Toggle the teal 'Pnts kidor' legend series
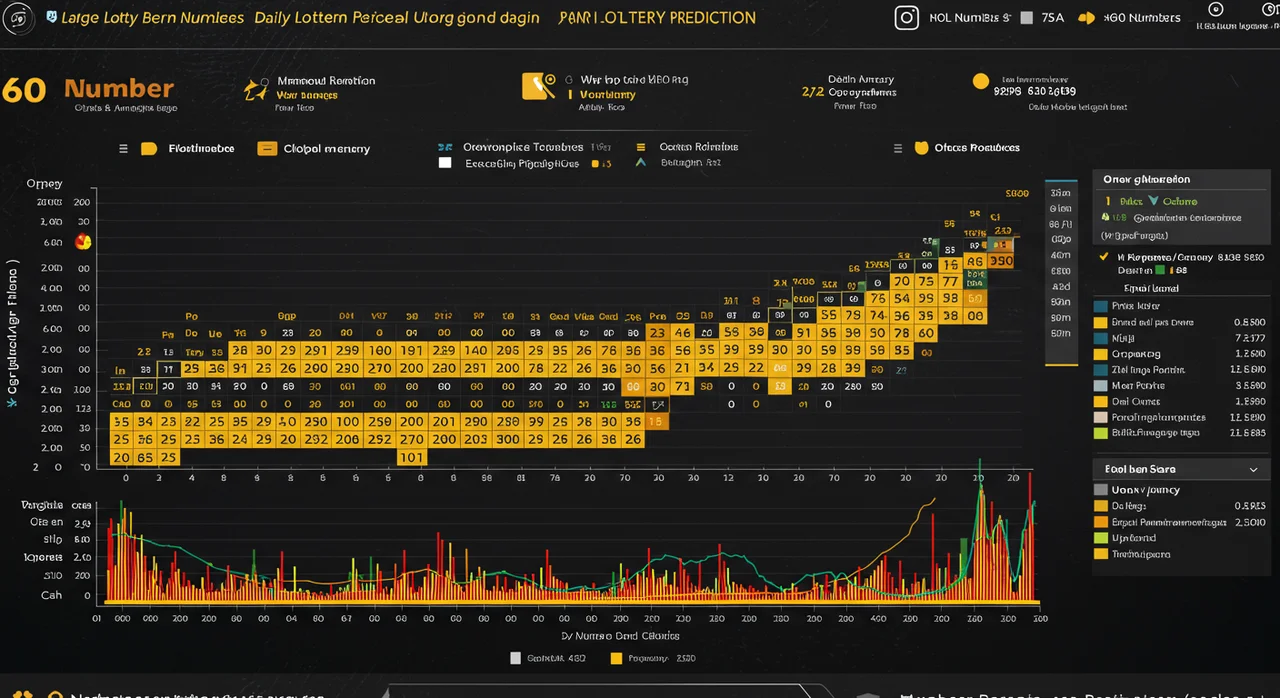This screenshot has height=698, width=1280. click(x=1101, y=306)
